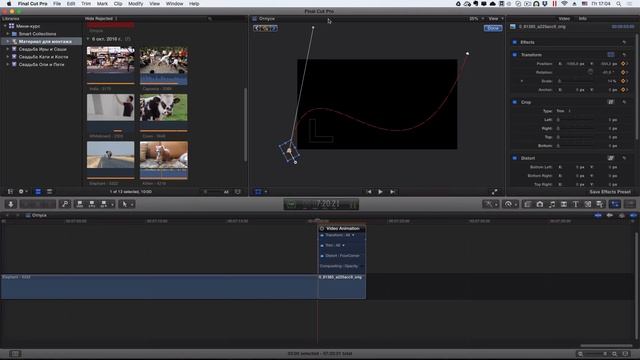The image size is (640, 360).
Task: Toggle the Rotation keyframe diamond
Action: click(x=623, y=72)
